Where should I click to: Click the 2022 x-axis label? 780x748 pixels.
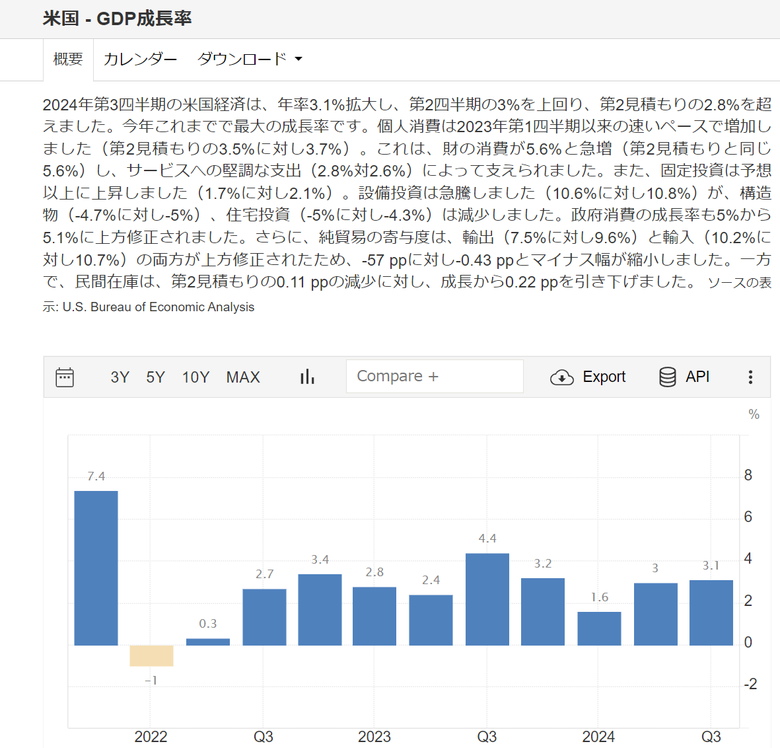pos(151,737)
